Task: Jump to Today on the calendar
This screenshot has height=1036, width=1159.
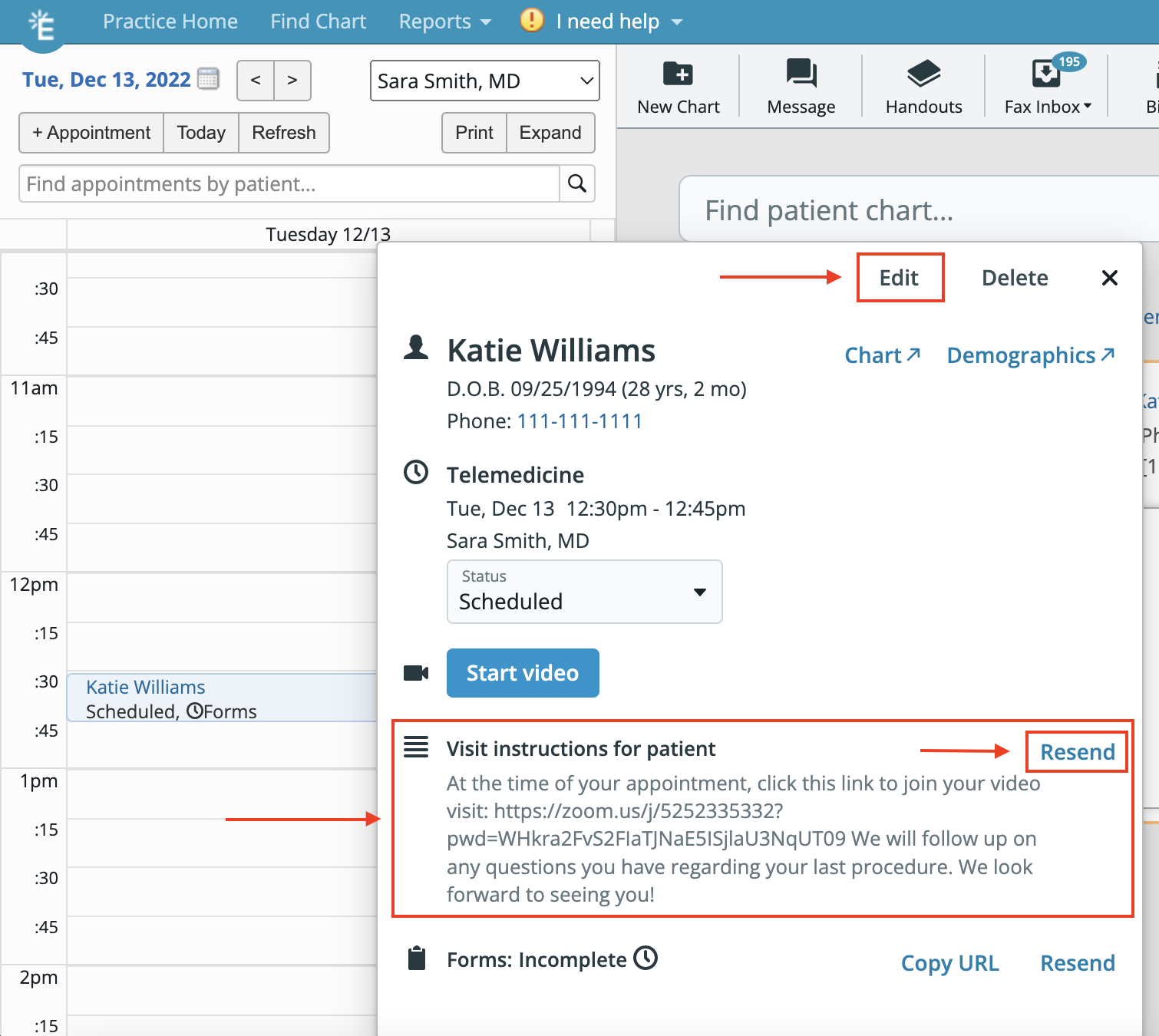Action: click(201, 133)
